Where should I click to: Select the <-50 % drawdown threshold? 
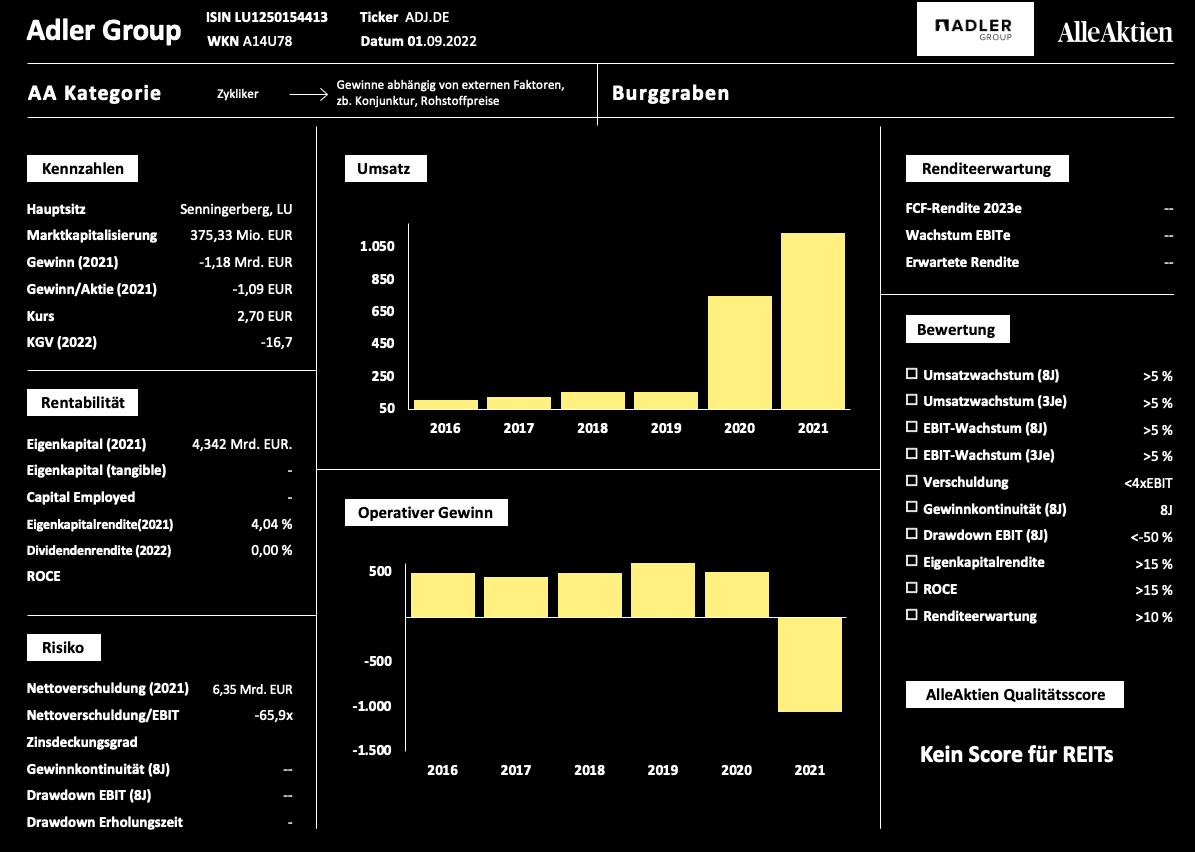[x=1152, y=537]
